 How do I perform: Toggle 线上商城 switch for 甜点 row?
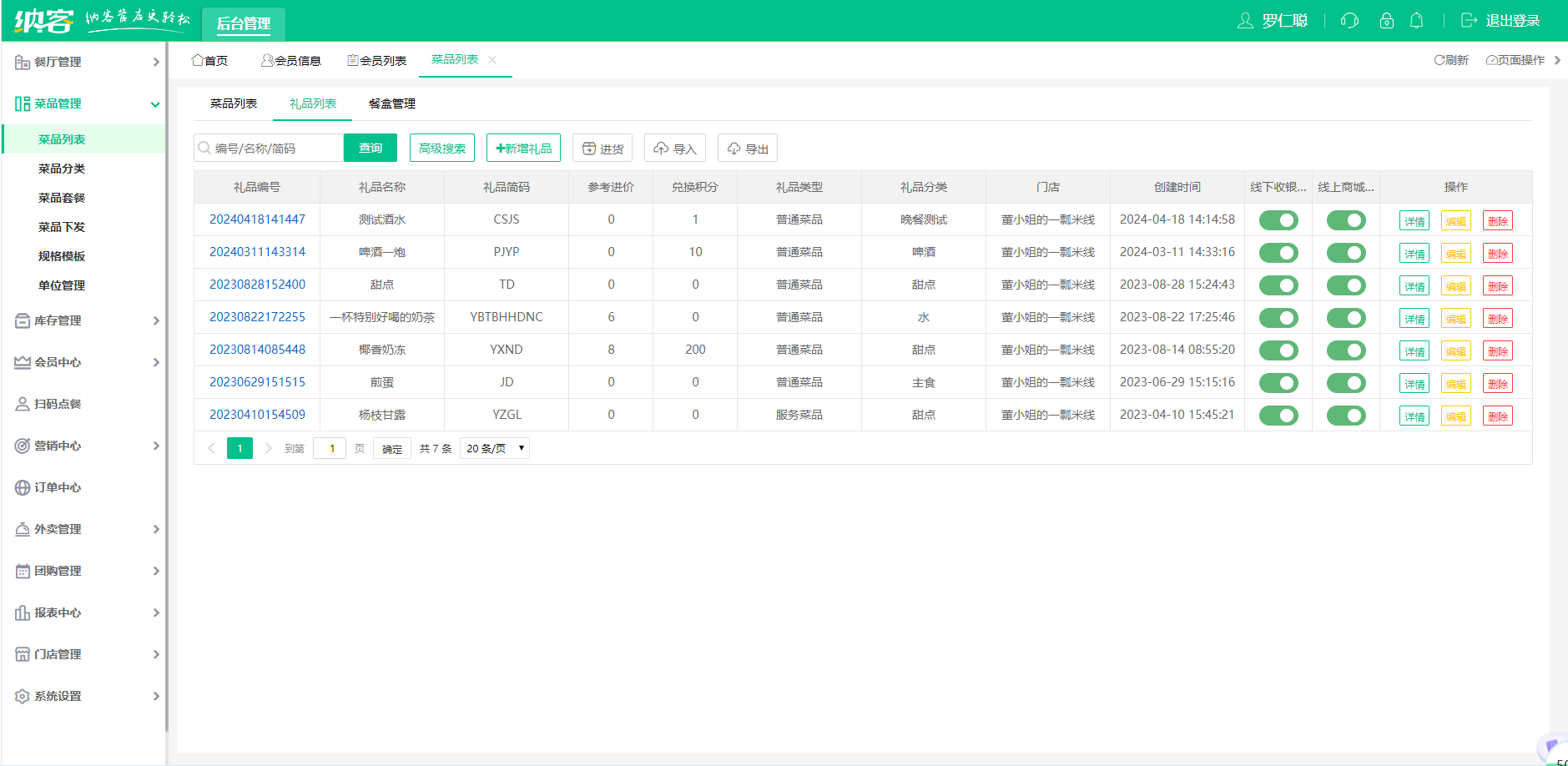(x=1345, y=285)
